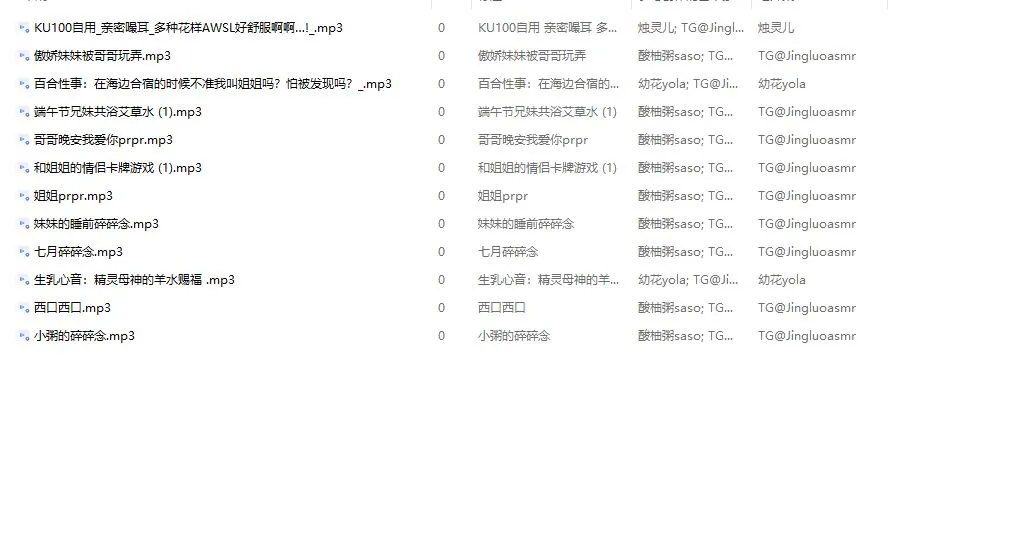Click the icon beside 和姐姐的情侣卡牌游戏 (1).mp3
Image resolution: width=1031 pixels, height=538 pixels.
click(x=24, y=168)
